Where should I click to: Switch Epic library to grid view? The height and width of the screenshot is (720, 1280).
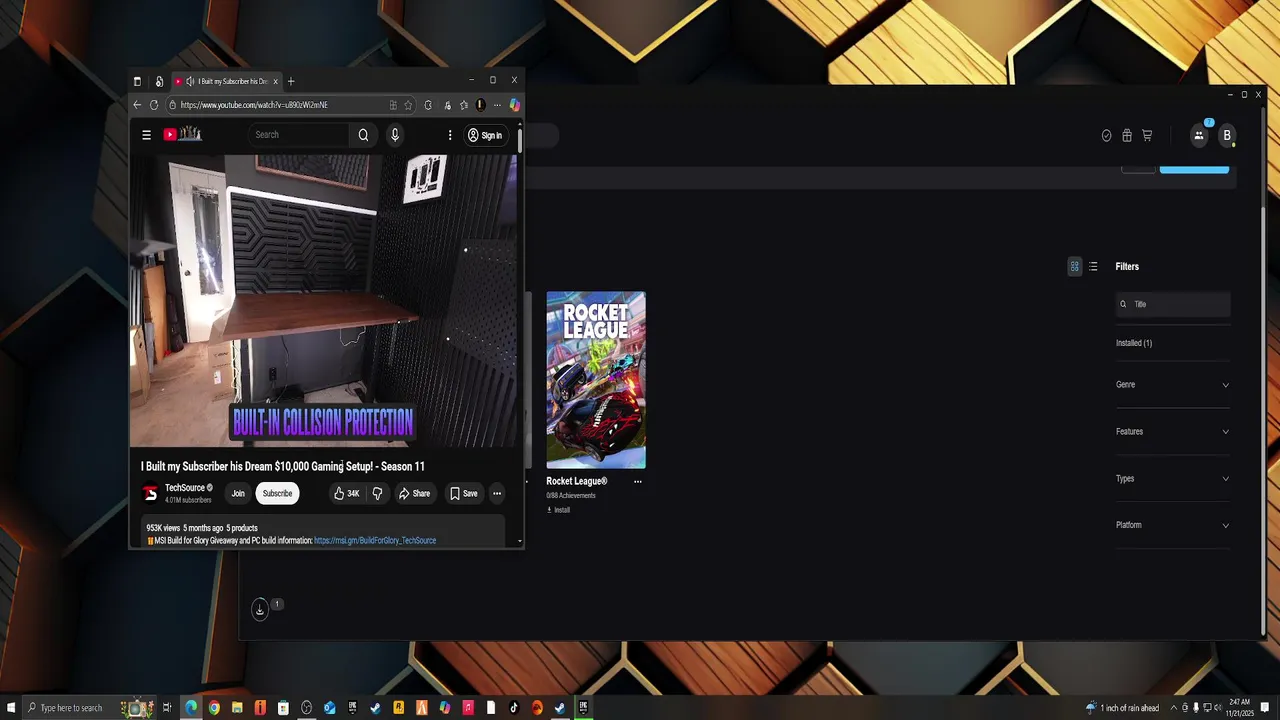click(1075, 266)
